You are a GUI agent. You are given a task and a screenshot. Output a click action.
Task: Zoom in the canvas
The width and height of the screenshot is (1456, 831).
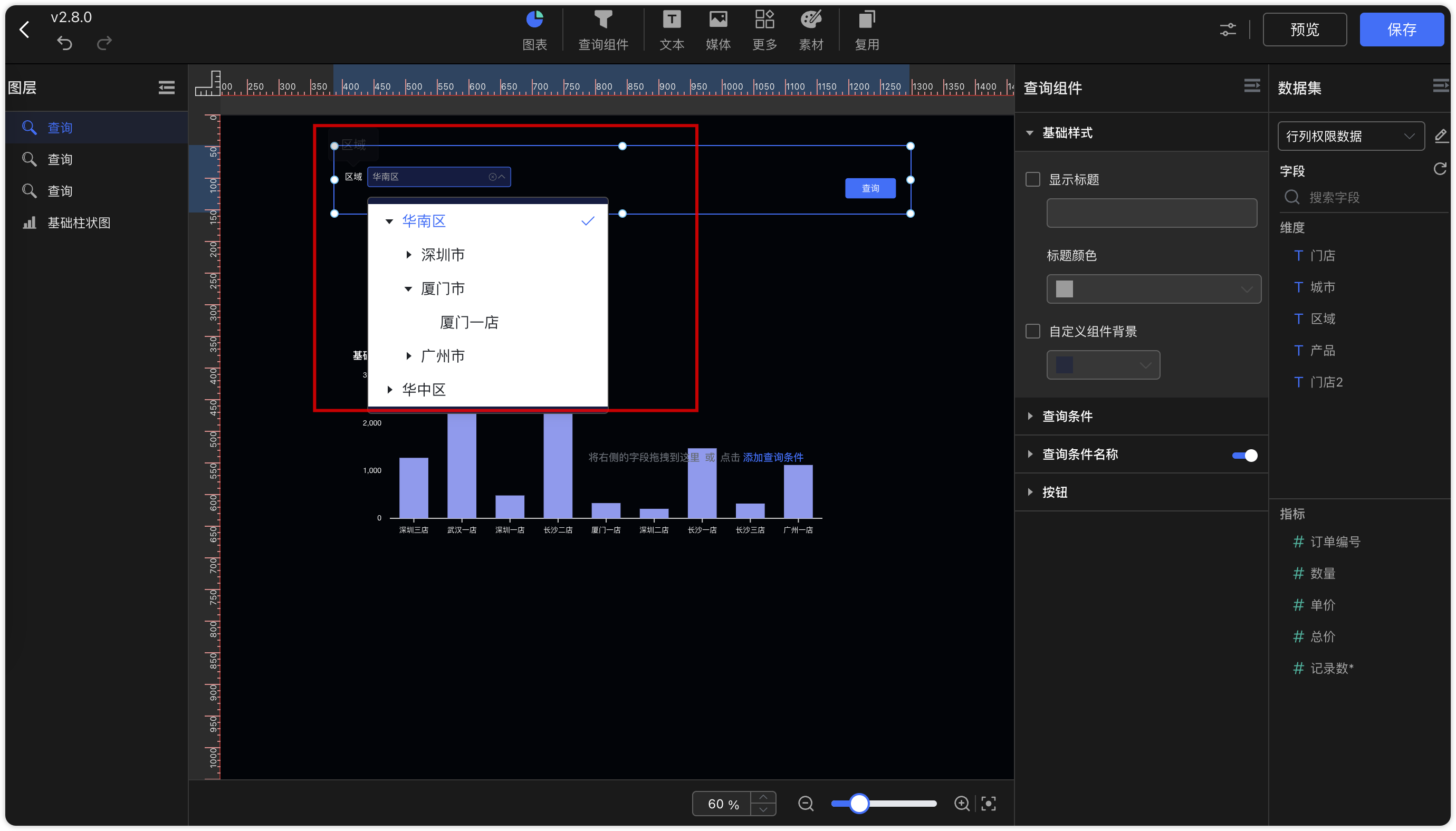962,804
